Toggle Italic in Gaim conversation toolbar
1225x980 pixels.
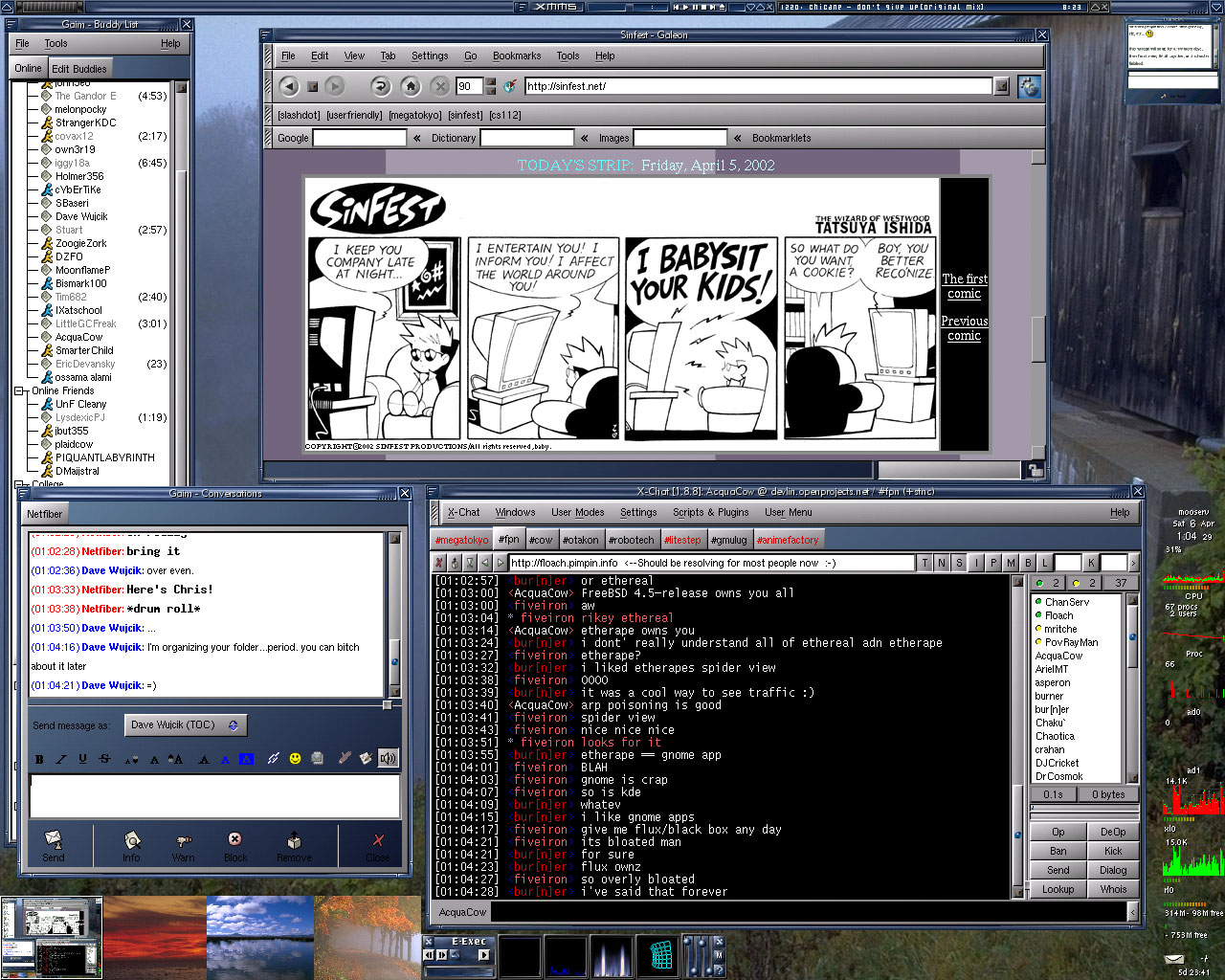coord(60,759)
